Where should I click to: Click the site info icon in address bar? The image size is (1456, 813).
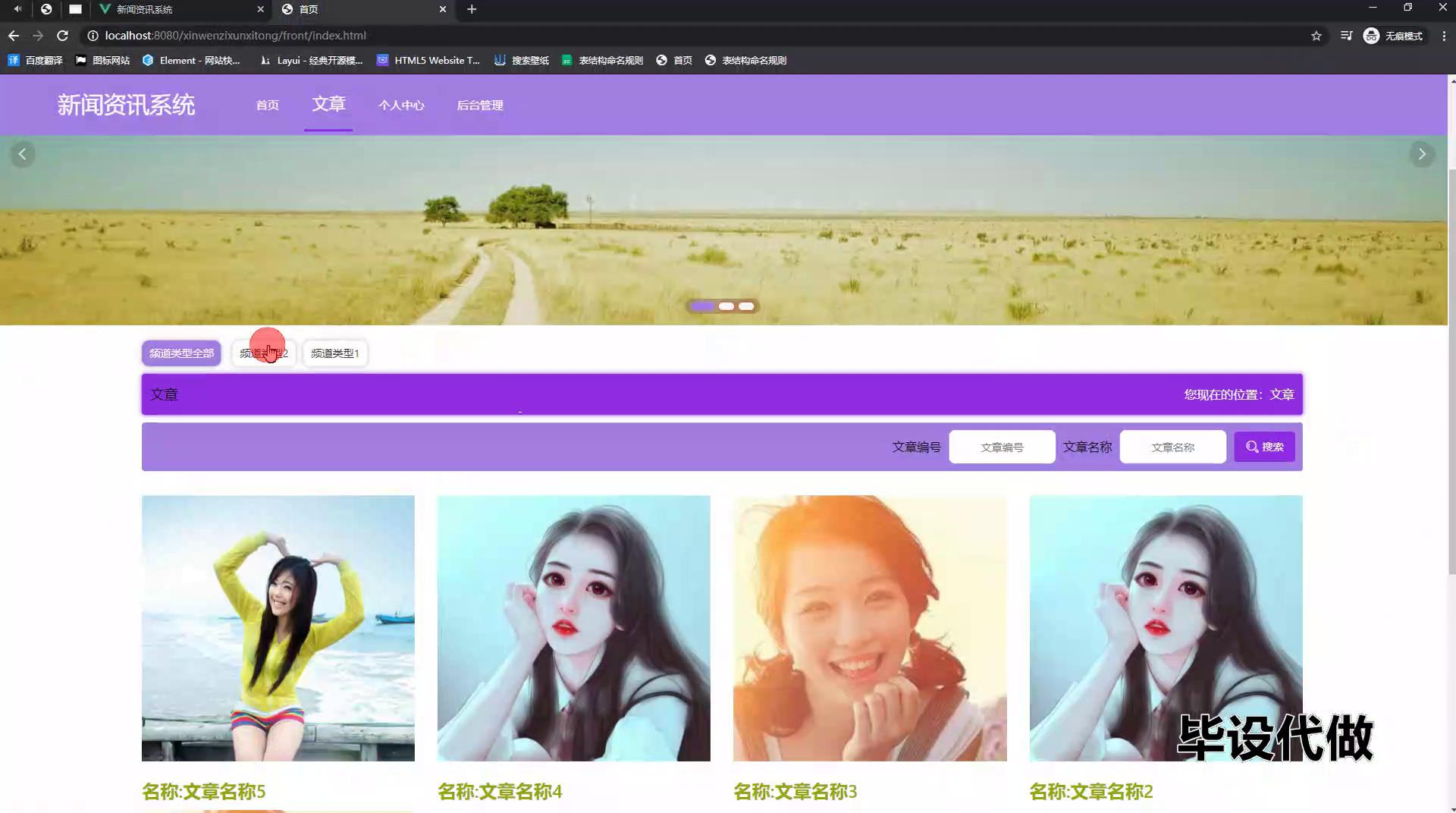click(93, 36)
